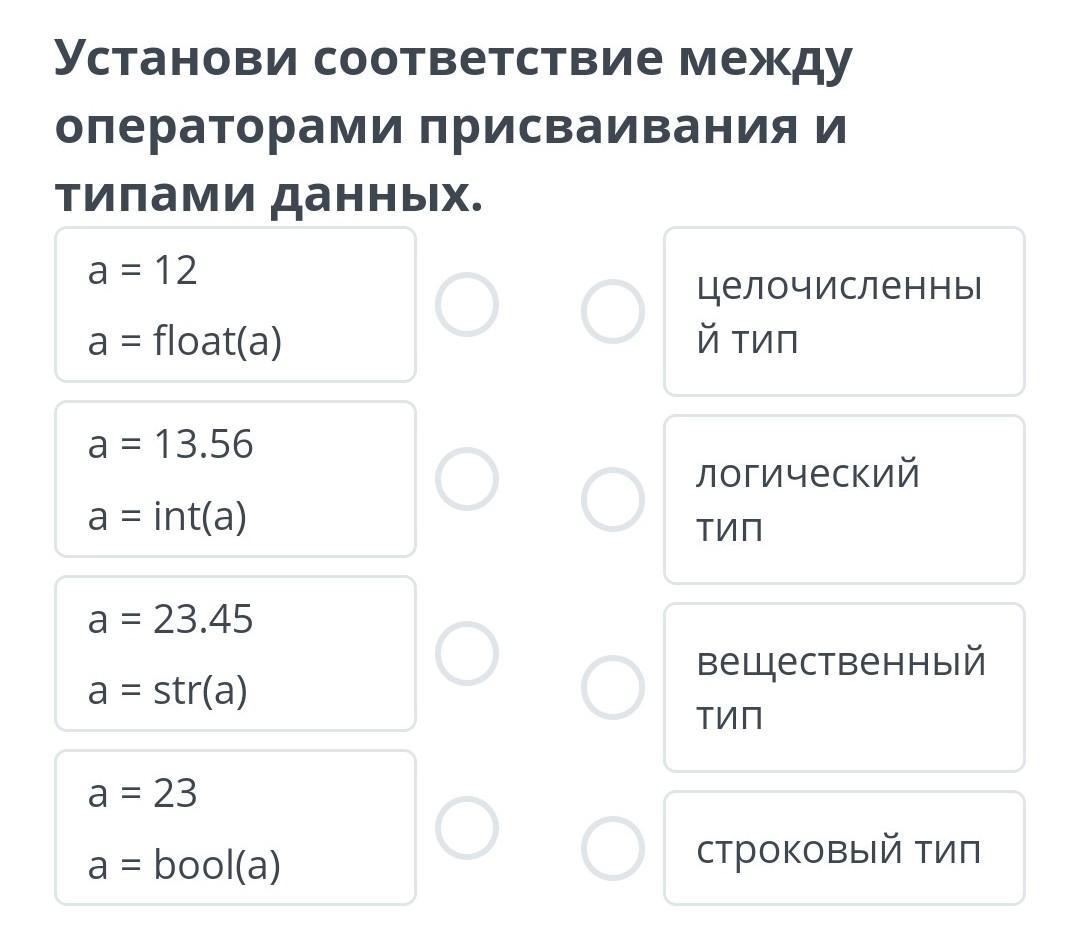Select the circle next to a = str(a)
1080x948 pixels.
(466, 653)
